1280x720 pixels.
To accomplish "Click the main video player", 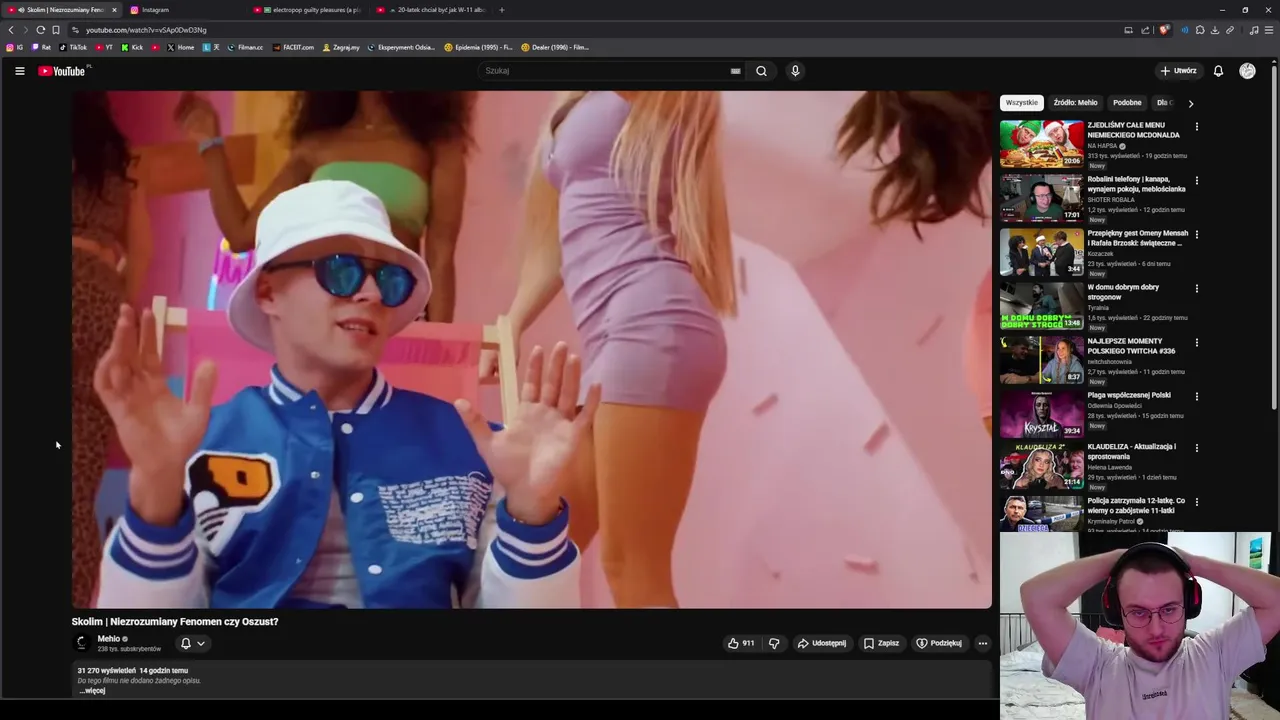I will pyautogui.click(x=531, y=349).
